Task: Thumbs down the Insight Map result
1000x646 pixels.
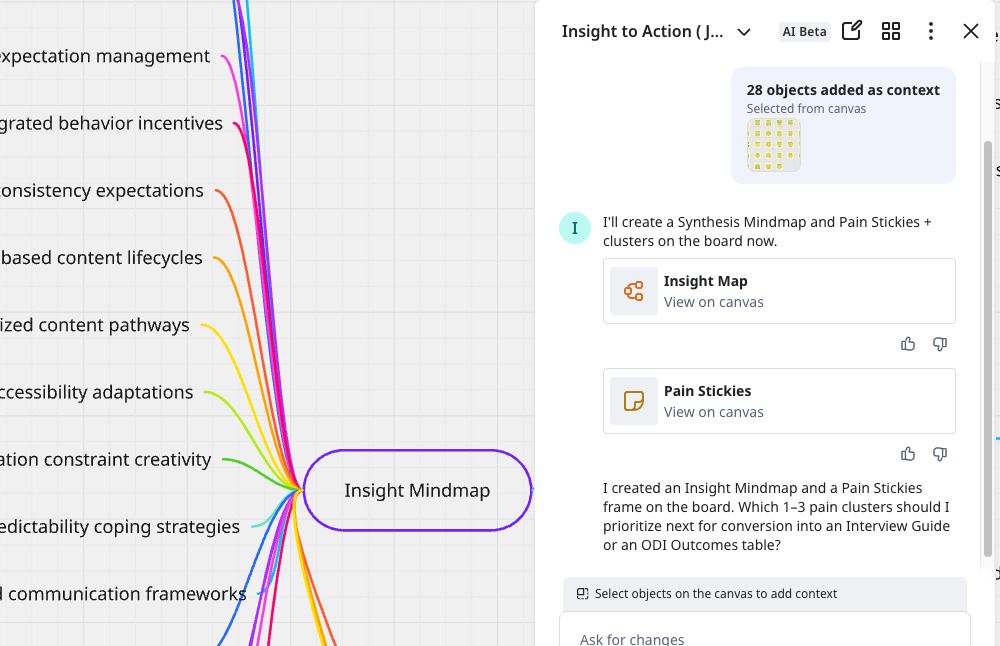Action: [x=940, y=344]
